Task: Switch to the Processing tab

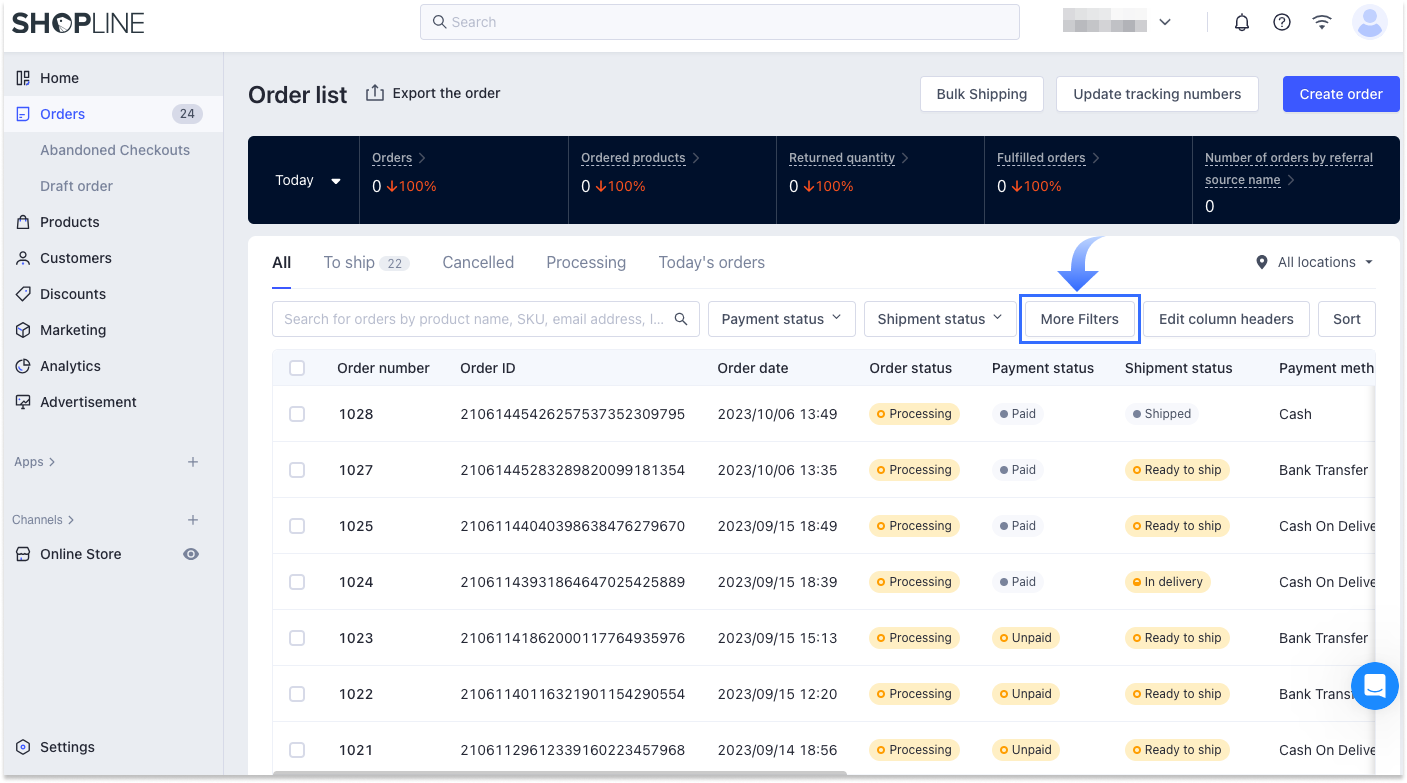Action: pos(586,263)
